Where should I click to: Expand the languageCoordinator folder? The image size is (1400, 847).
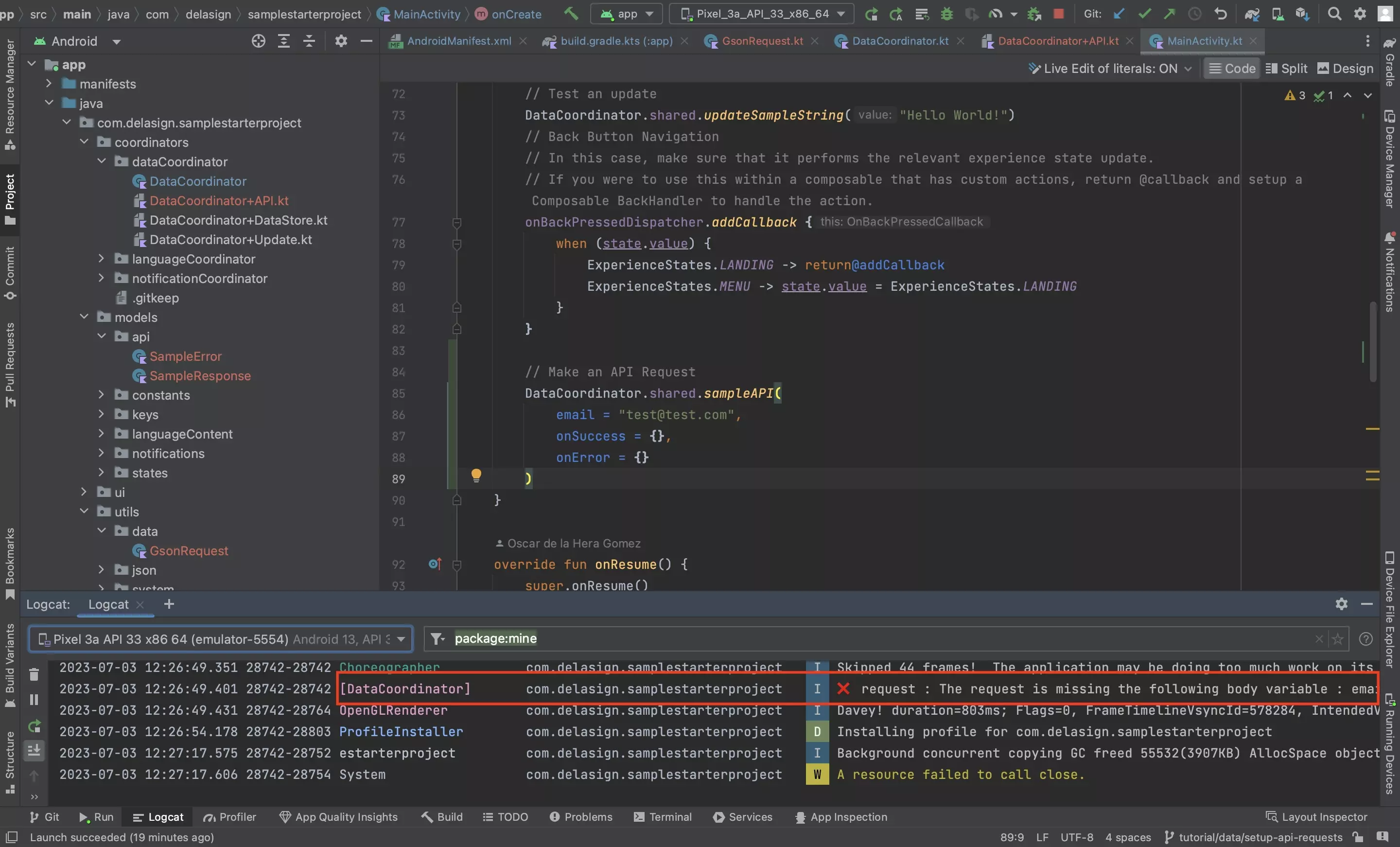[101, 259]
